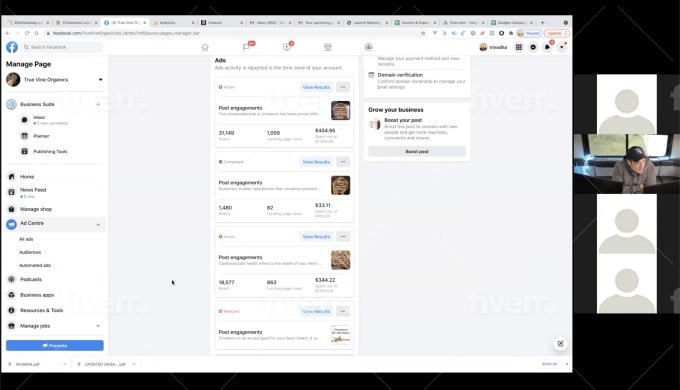Open the account dropdown arrow
Viewport: 680px width, 390px height.
[562, 47]
